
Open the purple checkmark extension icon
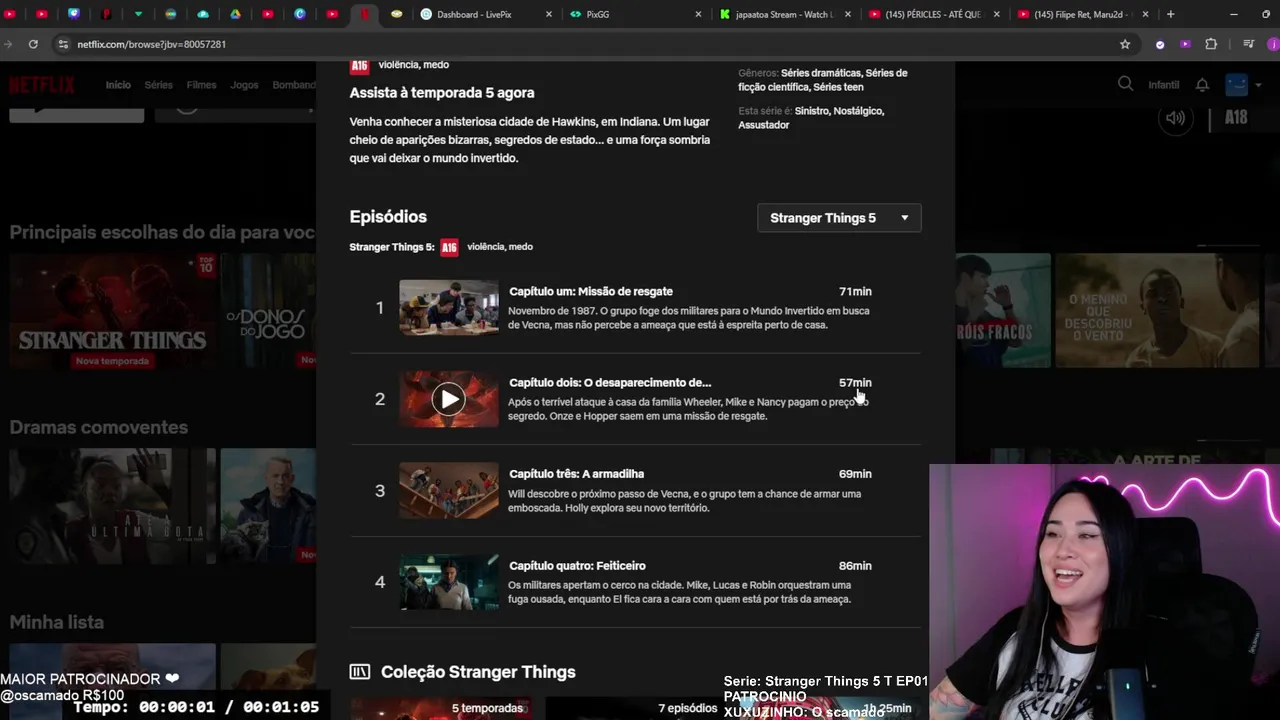coord(1160,44)
